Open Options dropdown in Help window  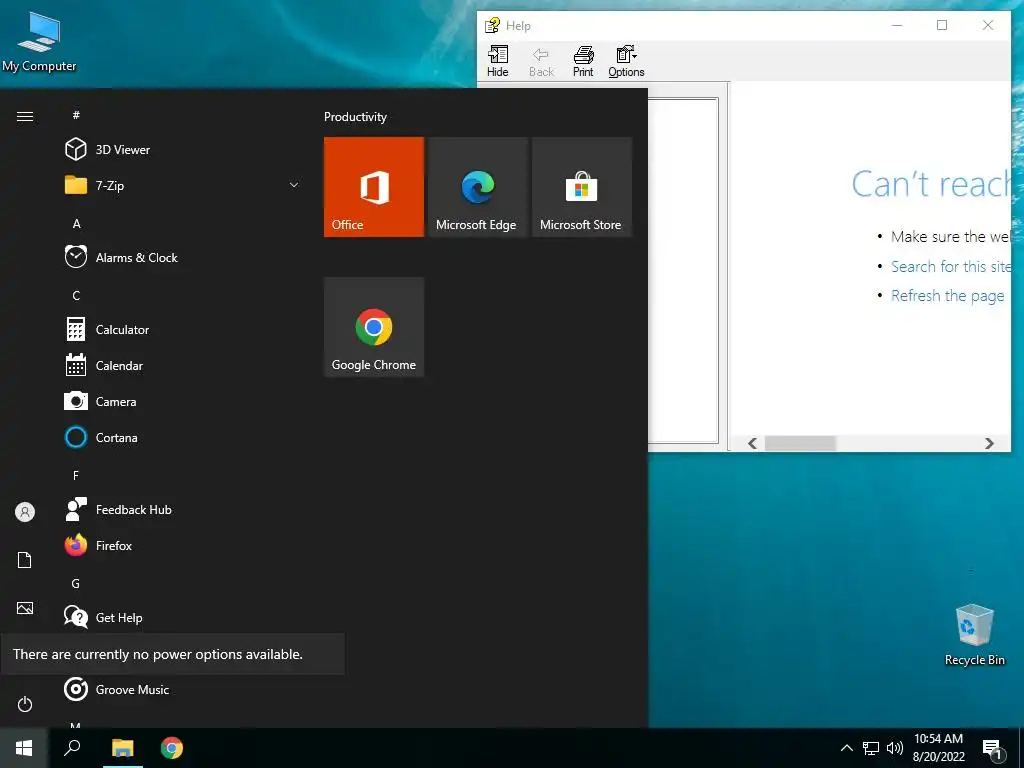pos(626,61)
